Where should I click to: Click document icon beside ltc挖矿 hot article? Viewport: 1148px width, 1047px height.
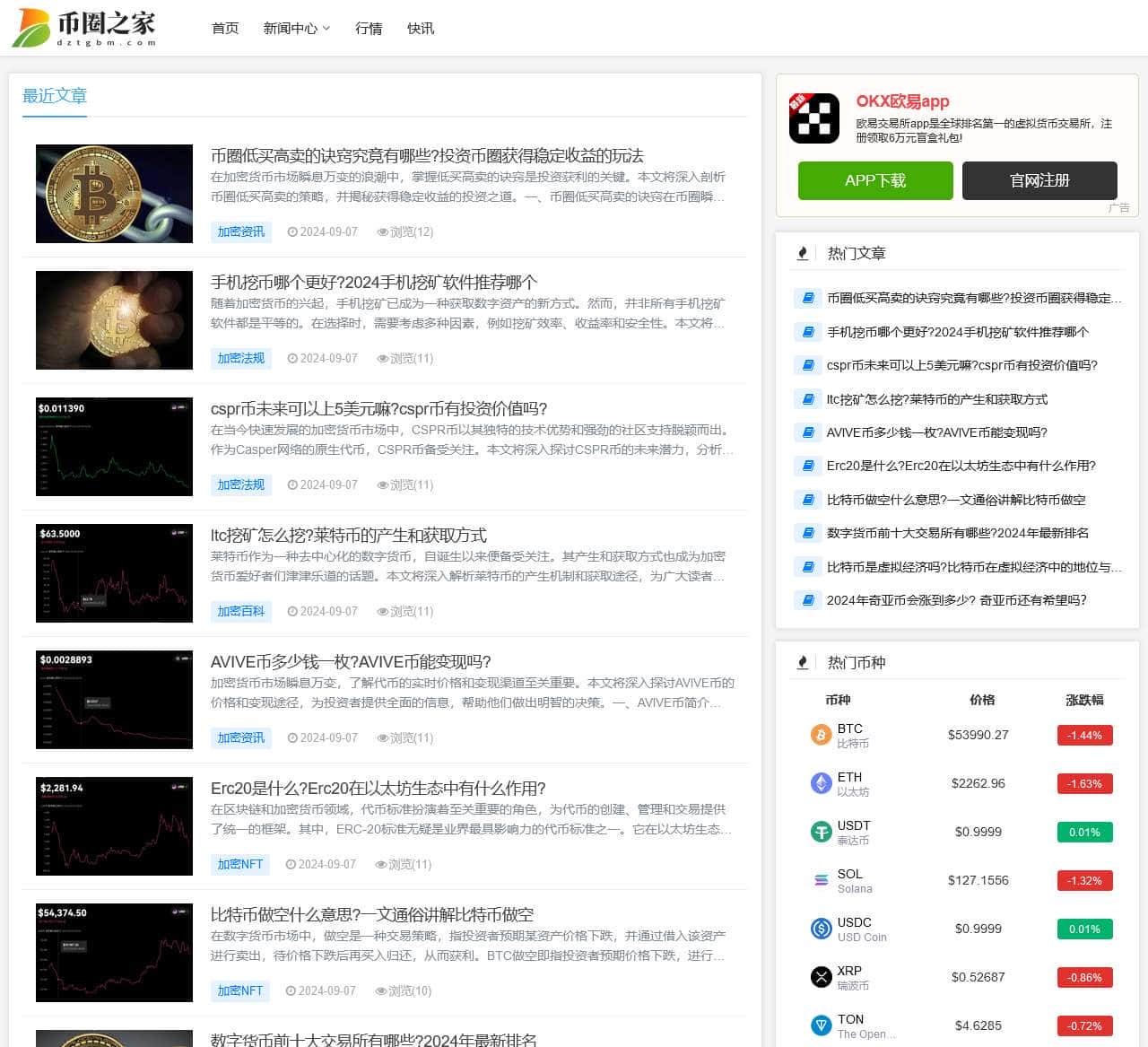807,399
